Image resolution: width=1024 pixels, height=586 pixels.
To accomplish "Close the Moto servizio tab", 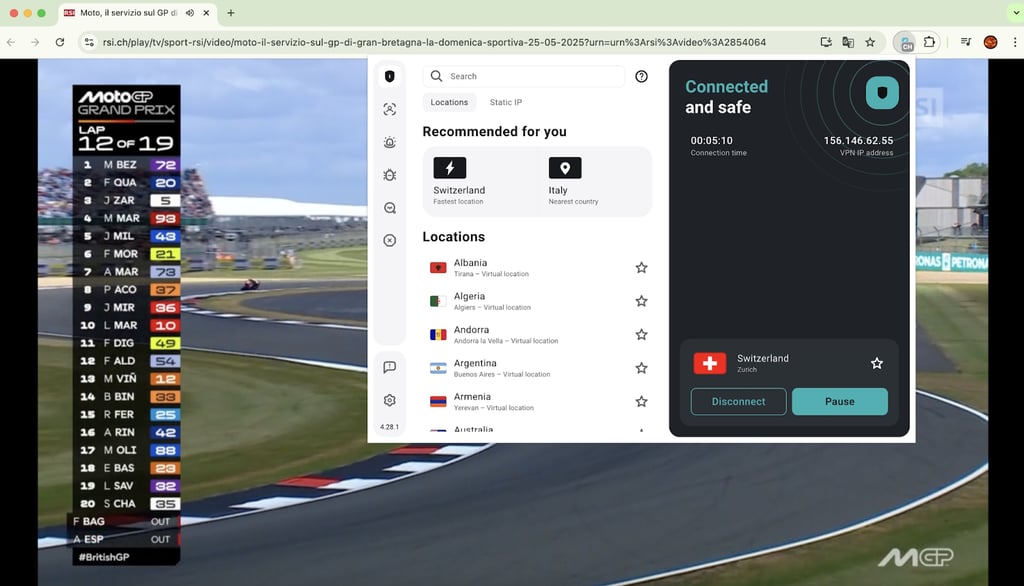I will [206, 13].
